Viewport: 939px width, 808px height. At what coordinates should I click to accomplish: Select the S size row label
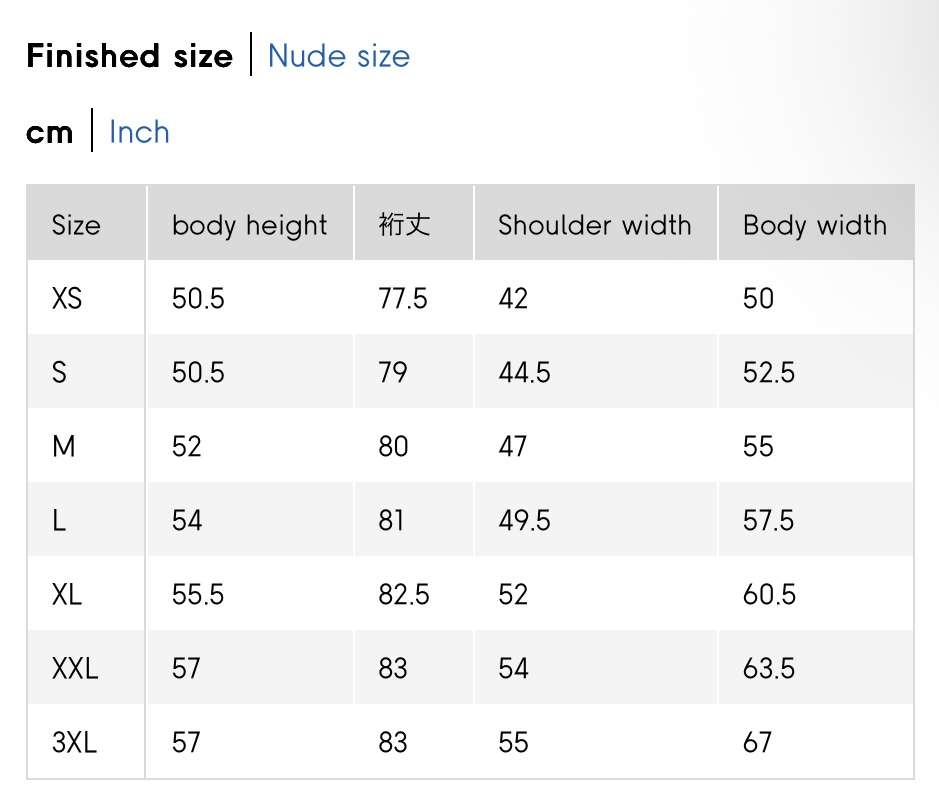pos(60,372)
